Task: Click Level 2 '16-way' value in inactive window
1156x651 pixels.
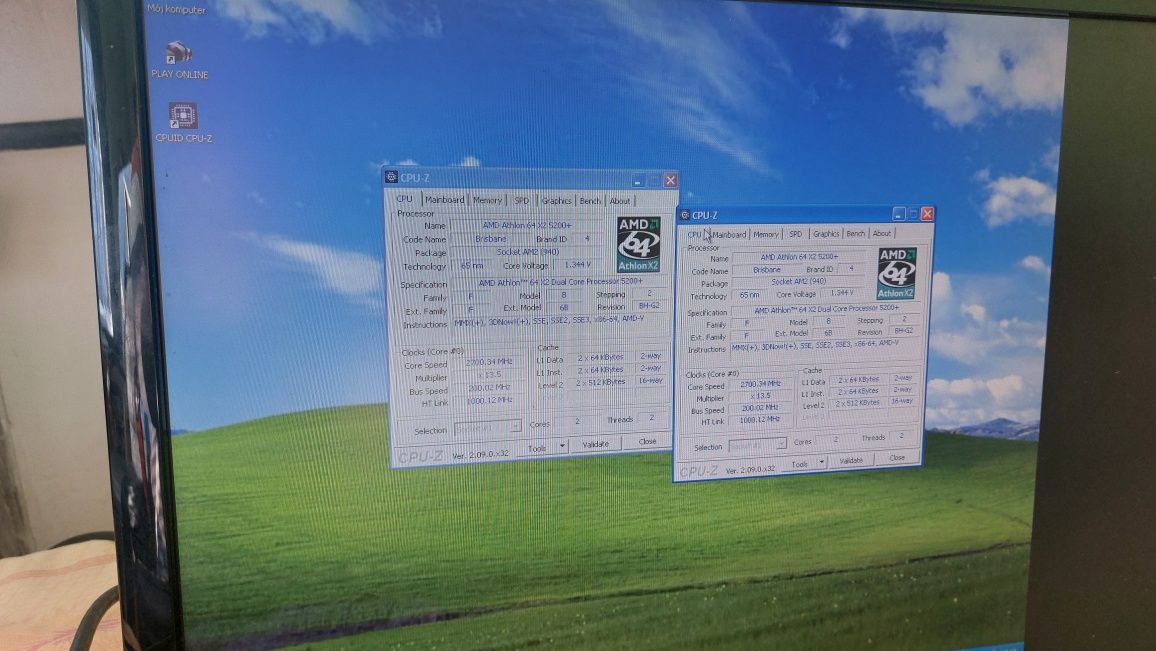Action: [651, 380]
